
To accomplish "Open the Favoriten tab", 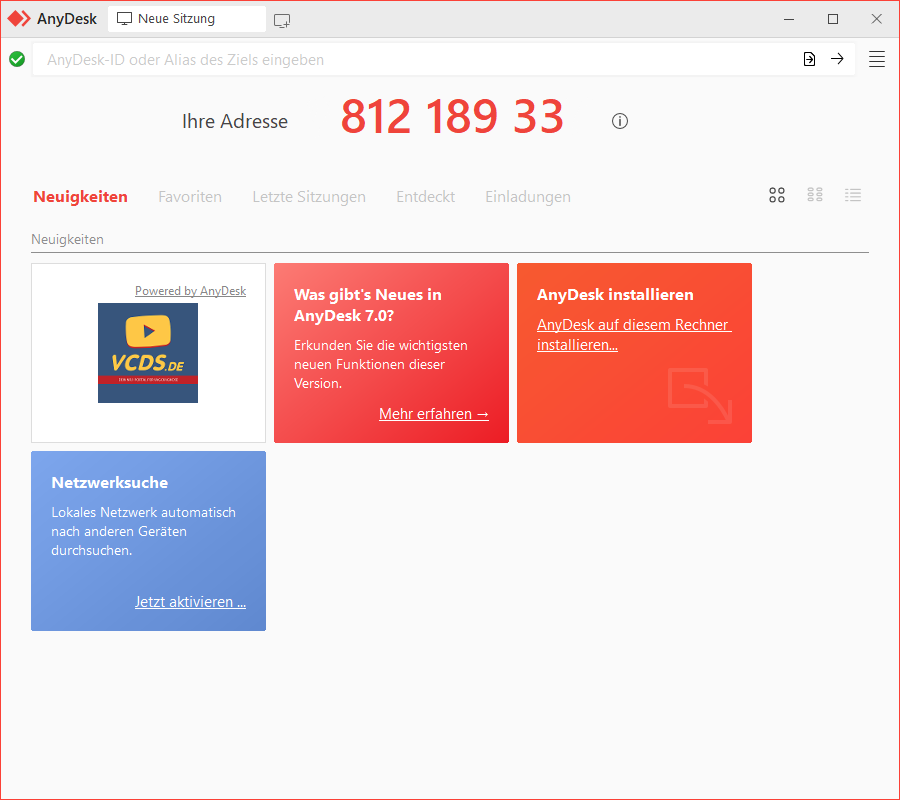I will pyautogui.click(x=190, y=197).
